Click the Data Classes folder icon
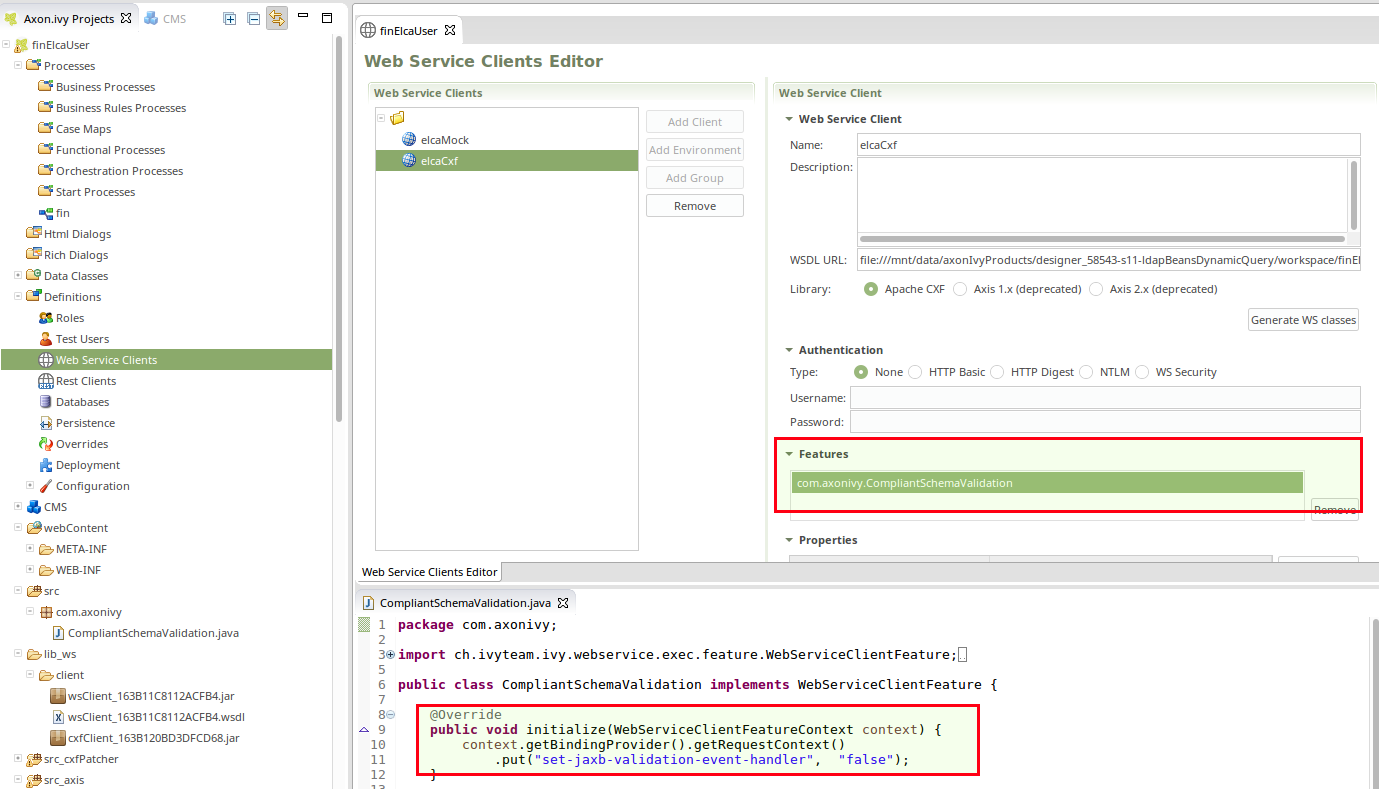 (34, 276)
